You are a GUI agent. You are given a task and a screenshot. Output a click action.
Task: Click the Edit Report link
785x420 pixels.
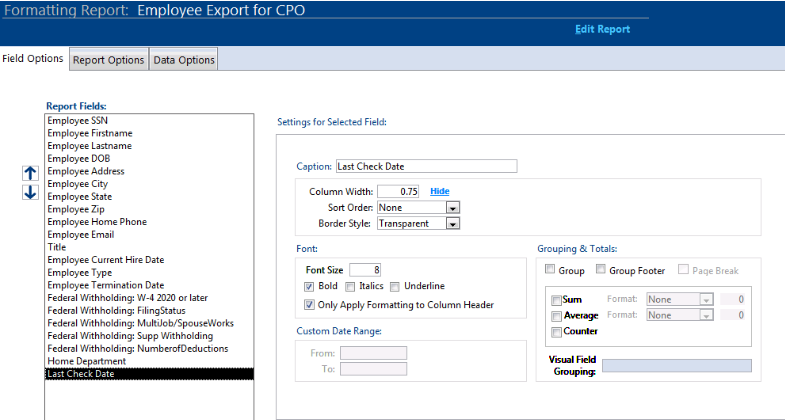tap(602, 29)
